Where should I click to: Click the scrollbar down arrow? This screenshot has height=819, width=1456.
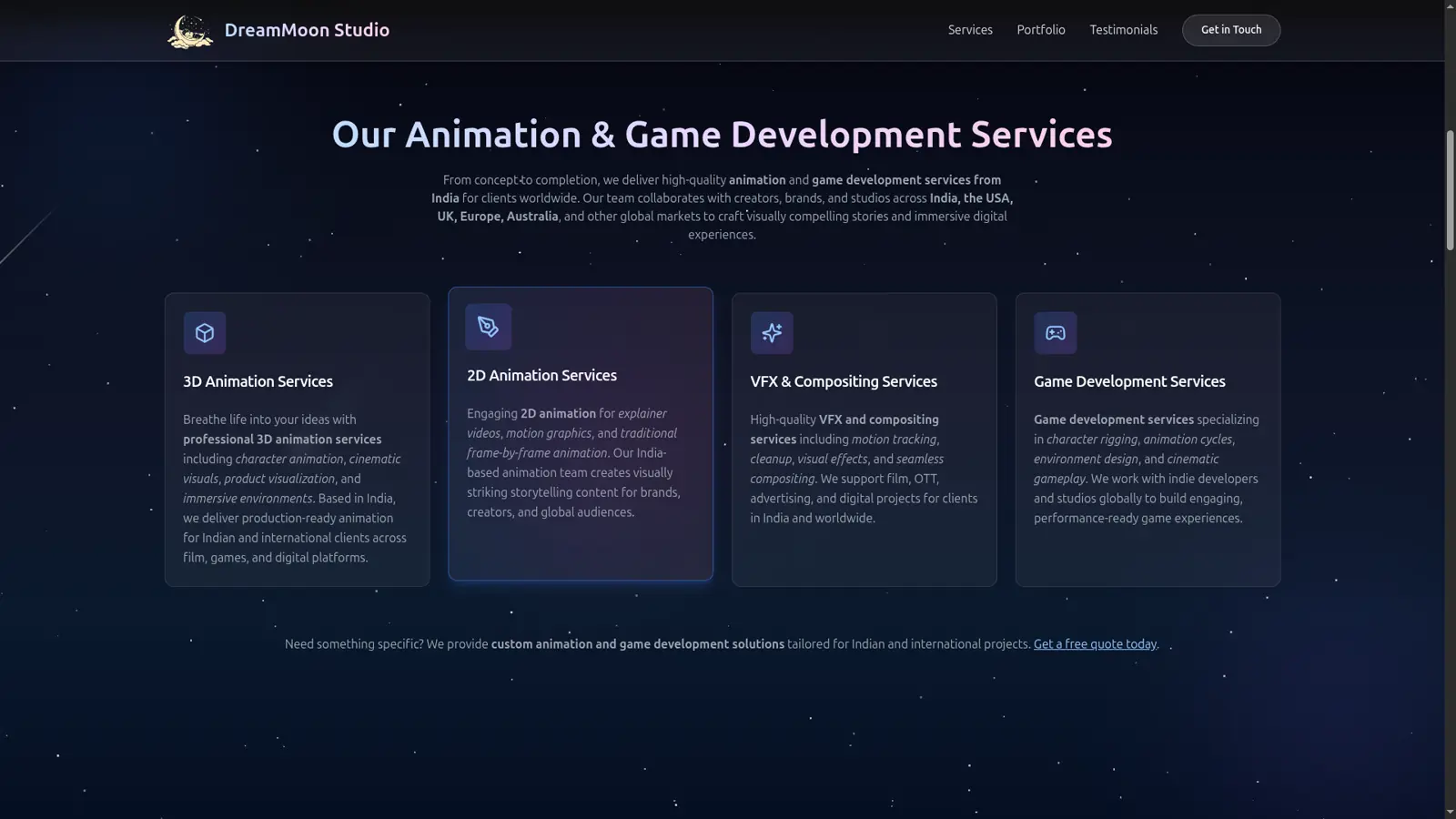tap(1450, 812)
